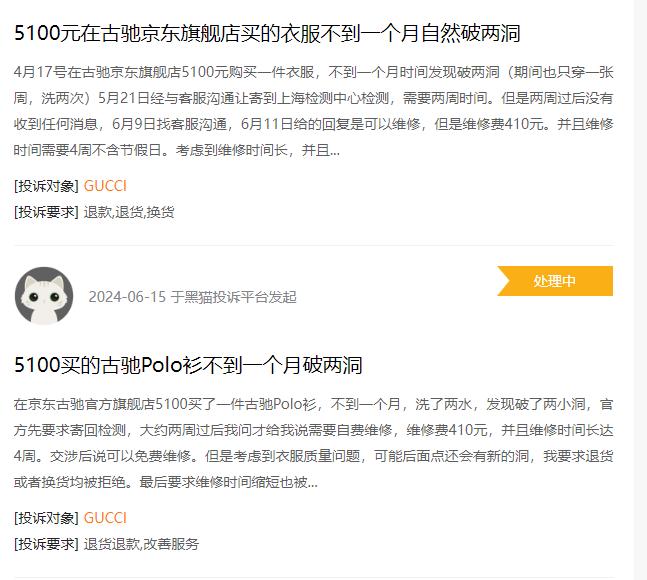
Task: Click the 2024-06-15 posting date
Action: pos(127,297)
